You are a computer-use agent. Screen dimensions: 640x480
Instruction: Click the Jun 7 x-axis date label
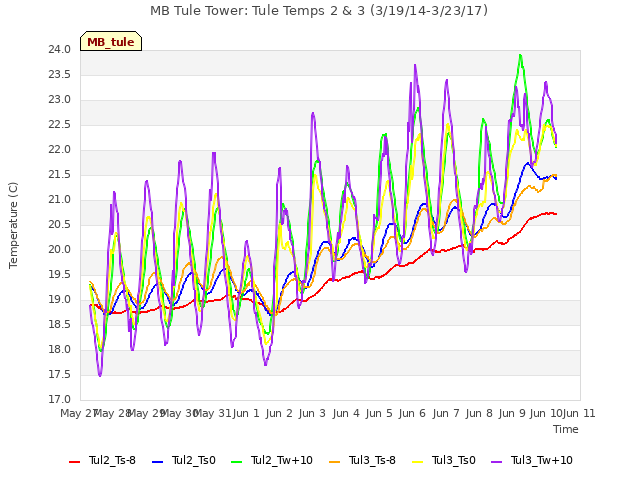click(446, 413)
